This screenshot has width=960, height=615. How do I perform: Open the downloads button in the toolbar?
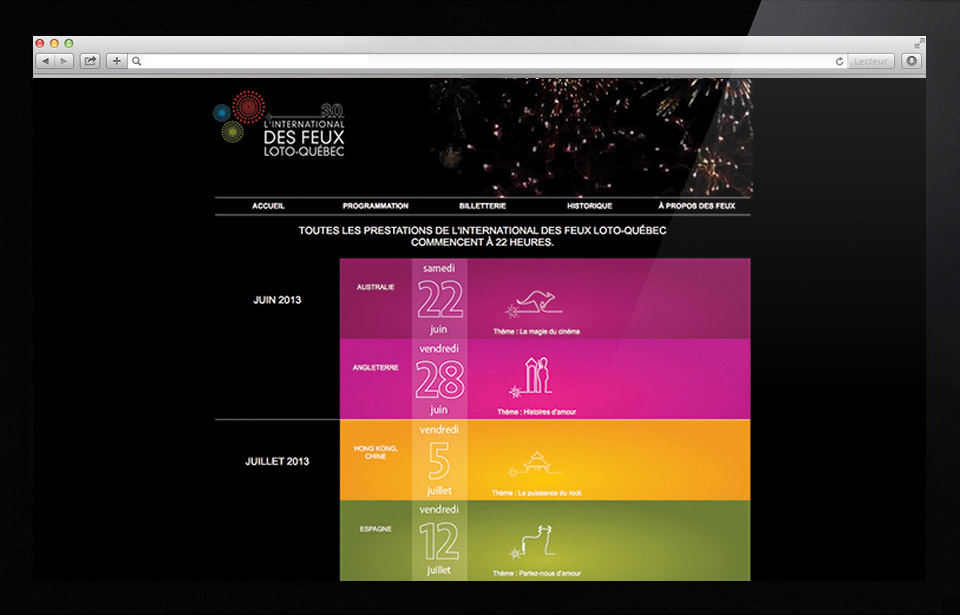911,61
